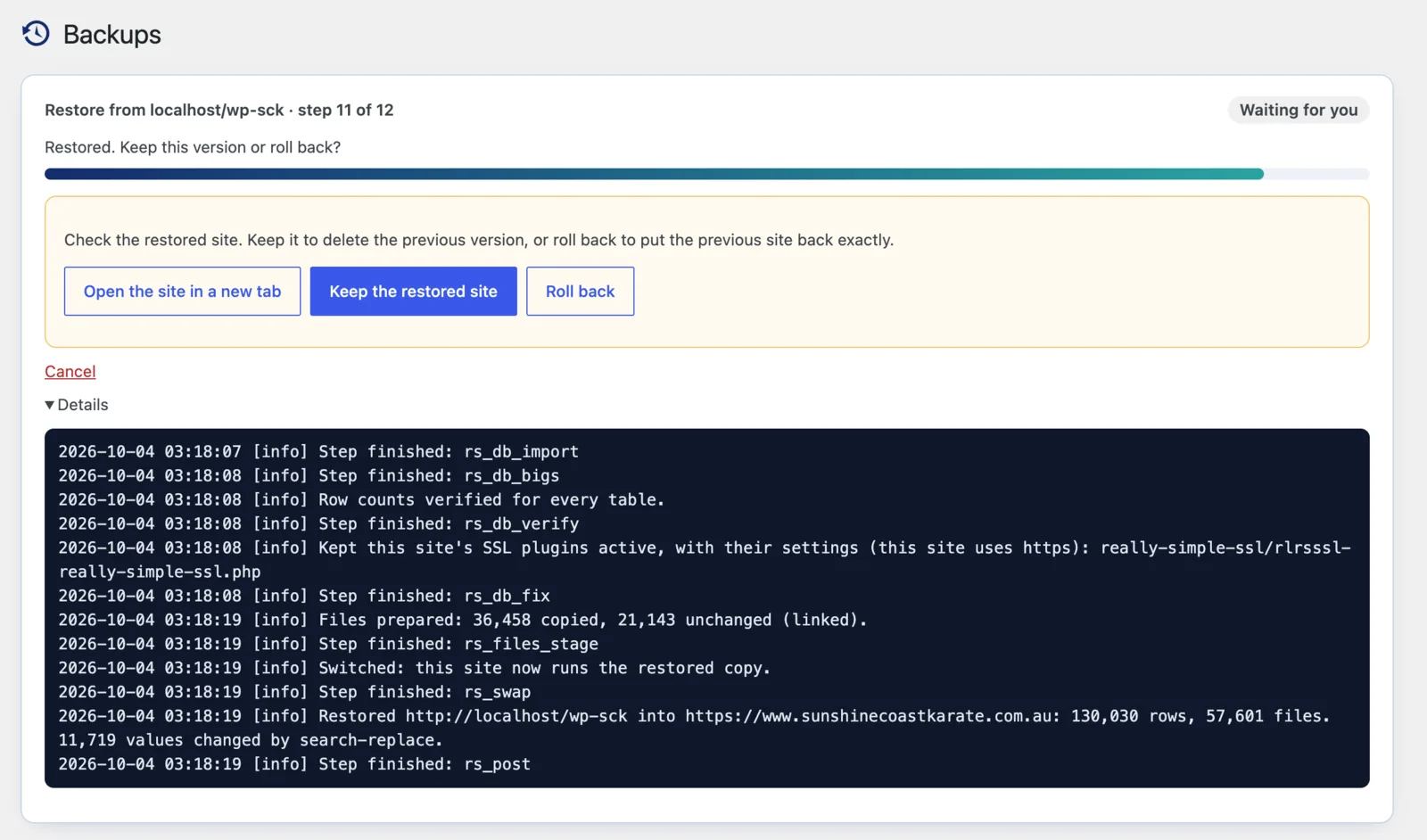Select log line 'Step finished: rs_db_fix'
Screen dimensions: 1427x840
tap(304, 596)
